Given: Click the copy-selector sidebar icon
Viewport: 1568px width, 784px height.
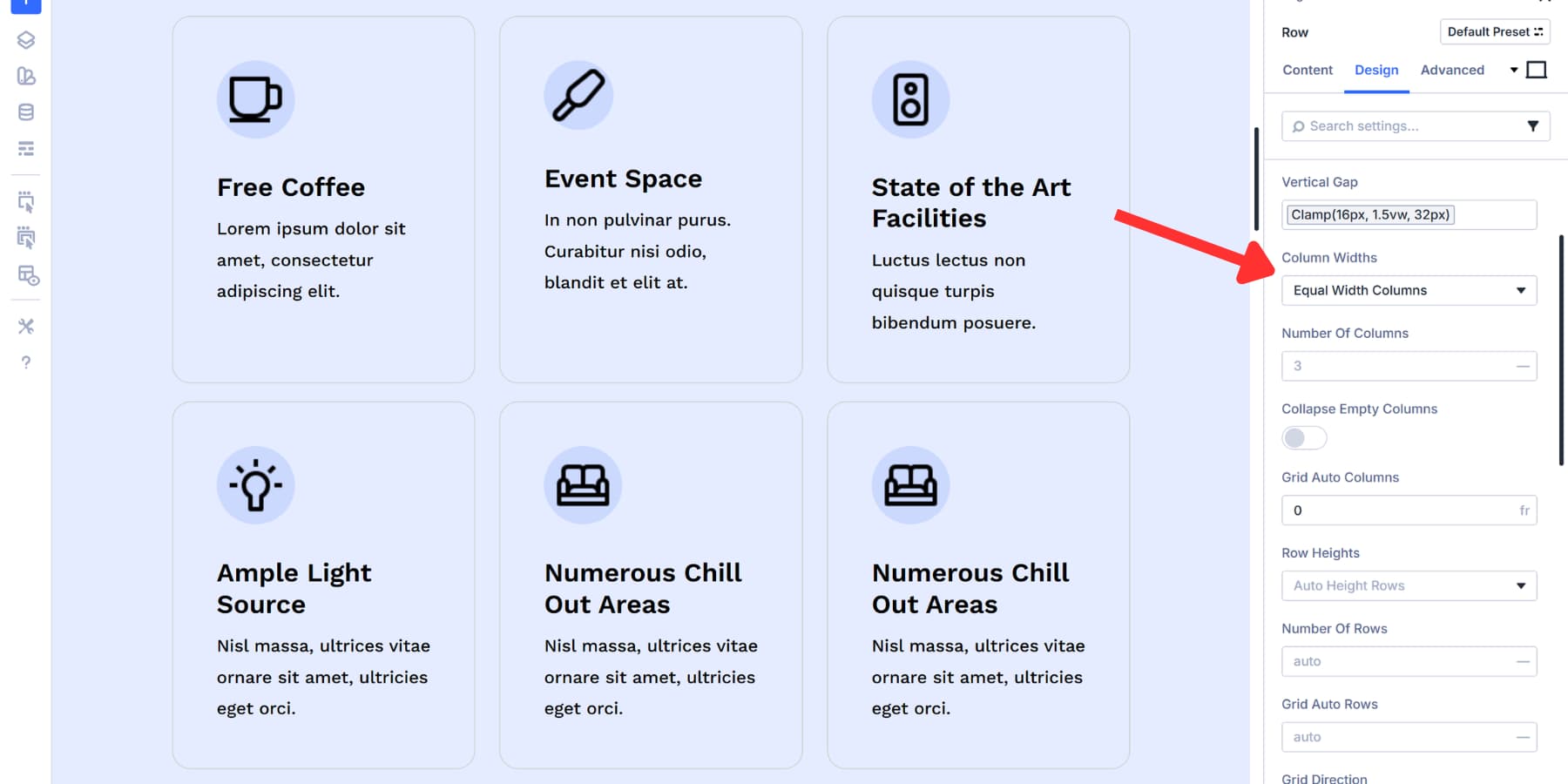Looking at the screenshot, I should [x=25, y=202].
